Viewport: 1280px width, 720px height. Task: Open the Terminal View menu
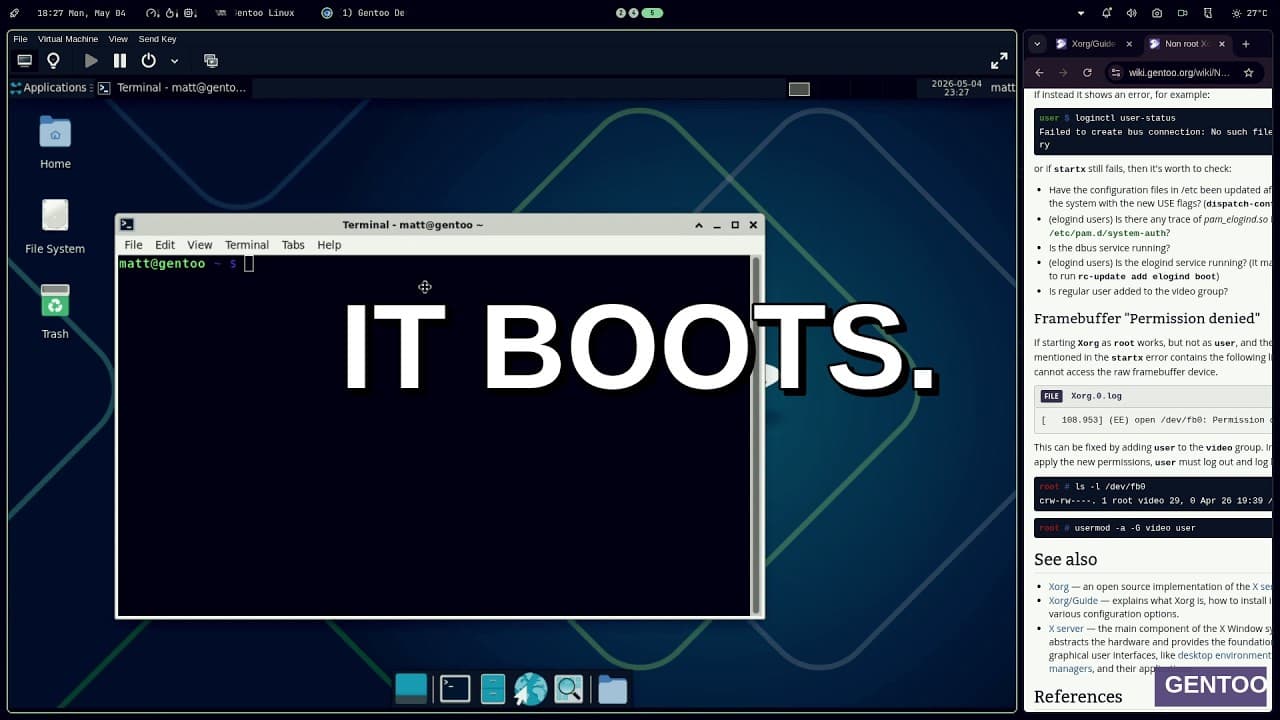click(200, 245)
